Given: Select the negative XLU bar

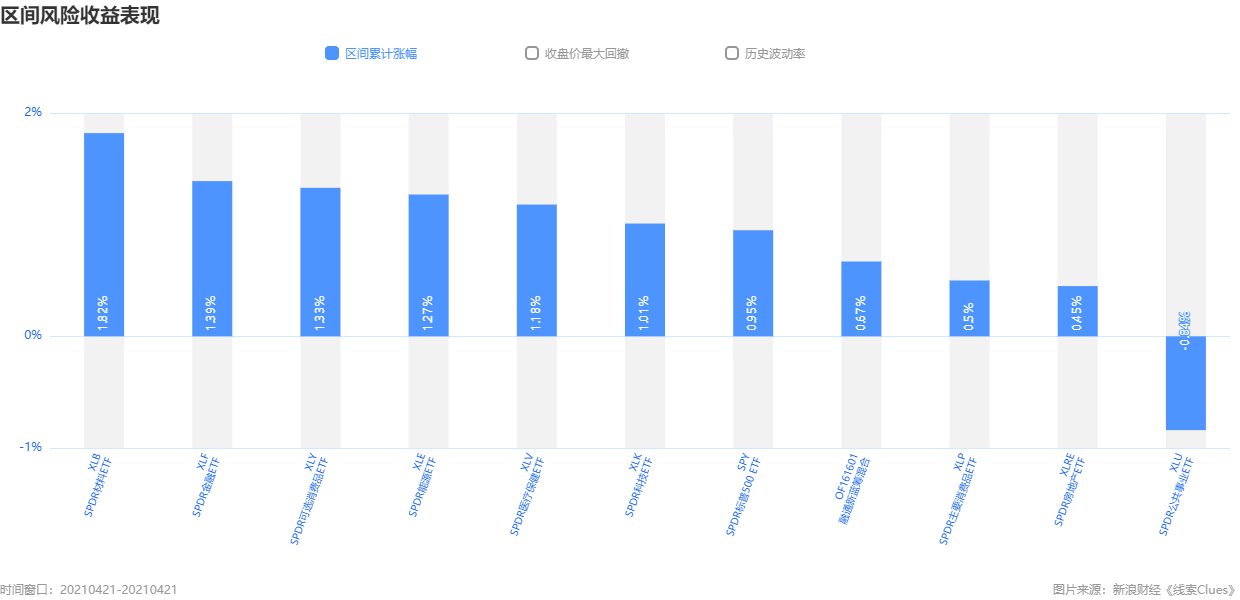Looking at the screenshot, I should (x=1186, y=383).
